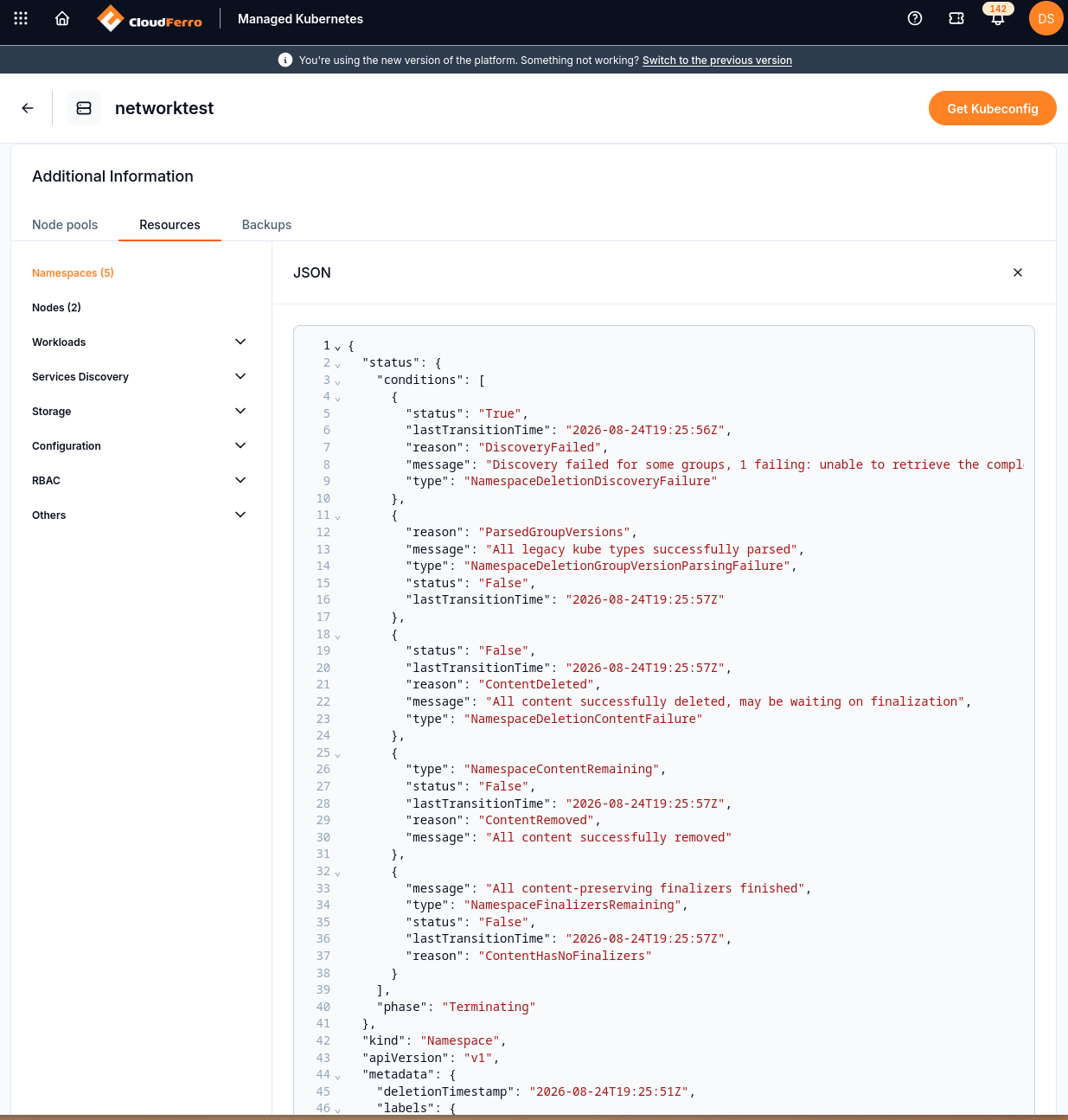Click deletionTimestamp value on line 45
This screenshot has height=1120, width=1068.
click(x=609, y=1091)
